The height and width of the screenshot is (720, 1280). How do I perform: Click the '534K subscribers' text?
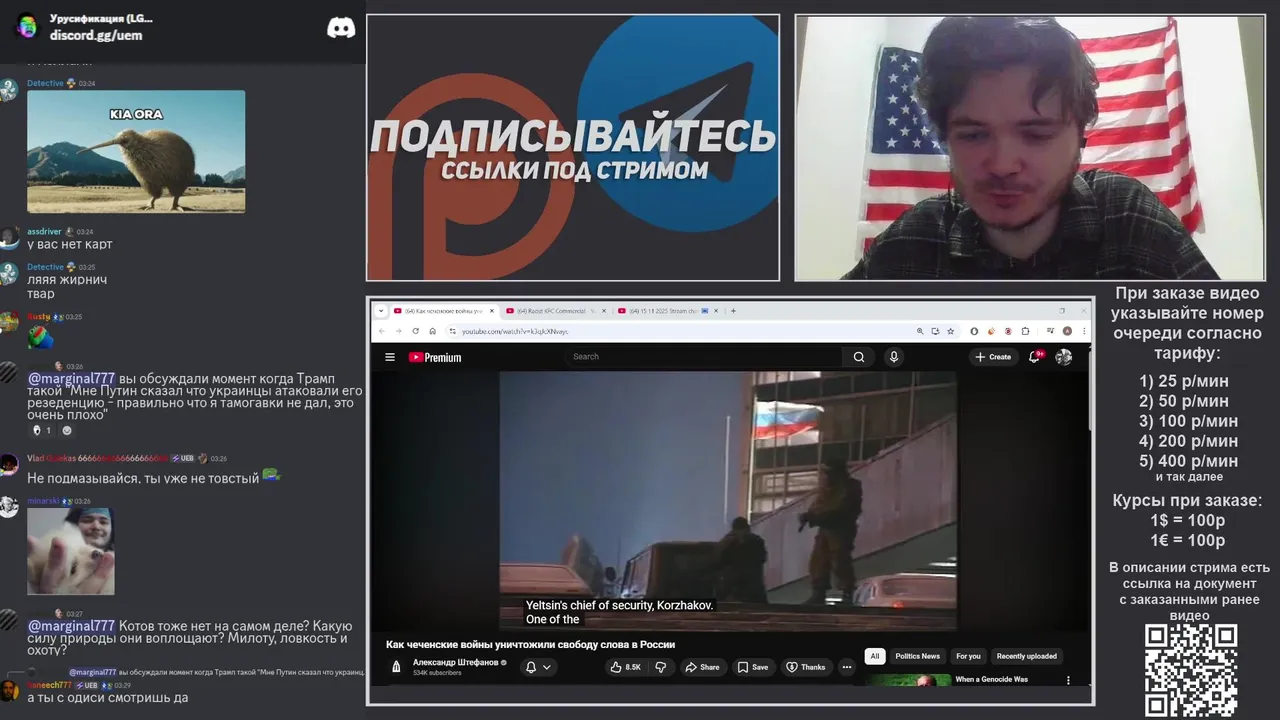(x=437, y=673)
